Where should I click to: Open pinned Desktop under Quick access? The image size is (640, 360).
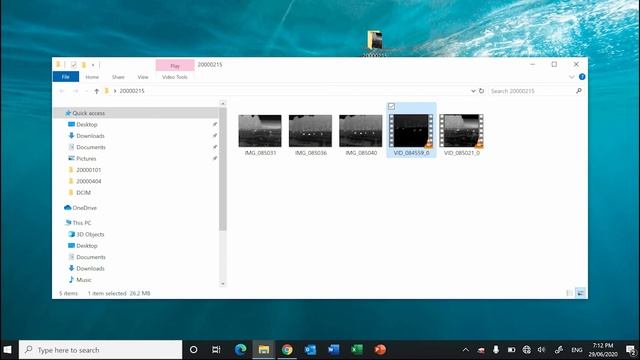(x=87, y=124)
